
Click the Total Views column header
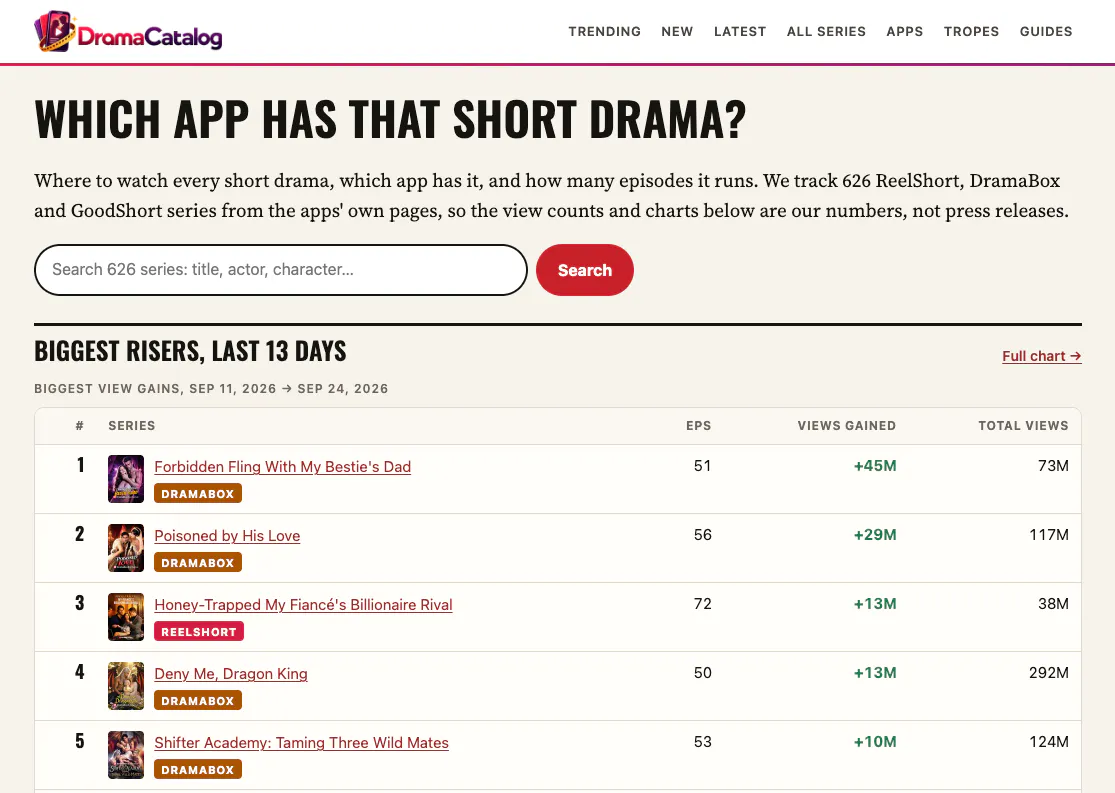[x=1023, y=425]
